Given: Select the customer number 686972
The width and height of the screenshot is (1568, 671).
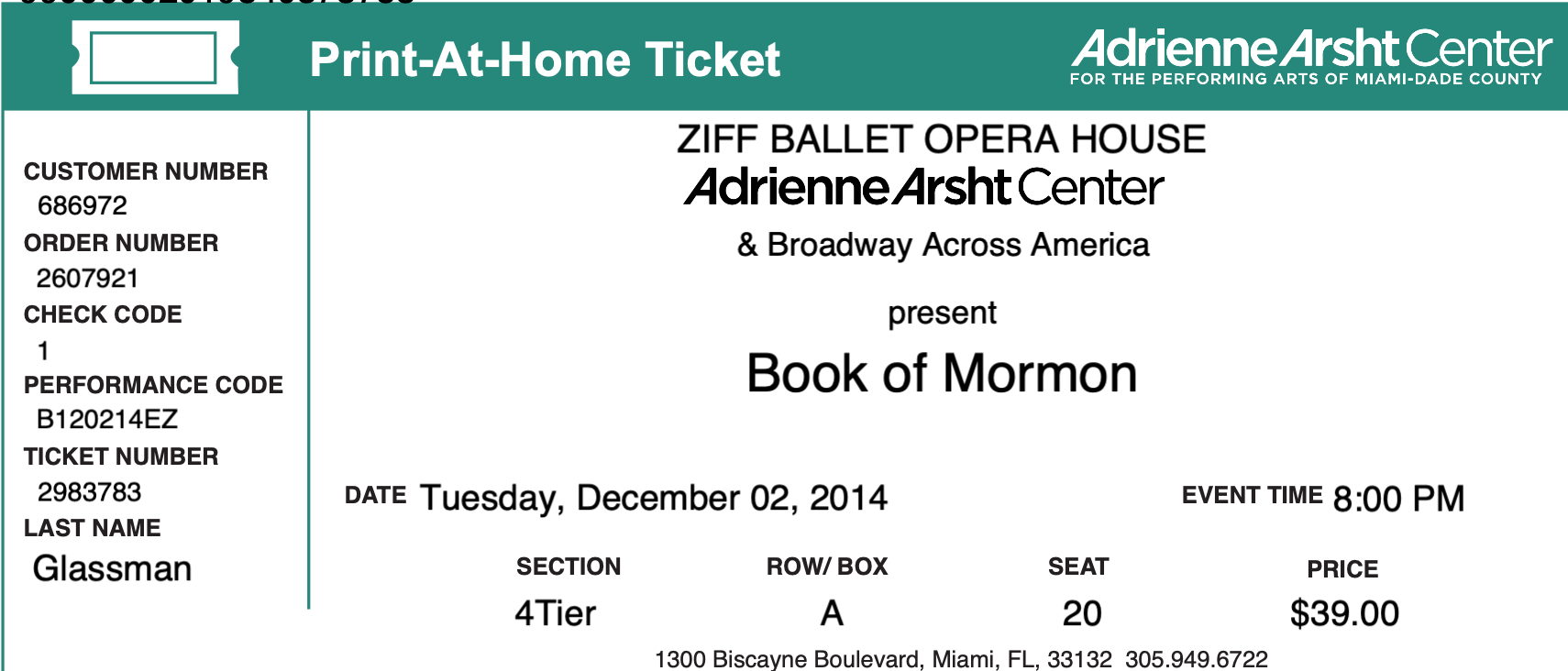Looking at the screenshot, I should tap(83, 205).
